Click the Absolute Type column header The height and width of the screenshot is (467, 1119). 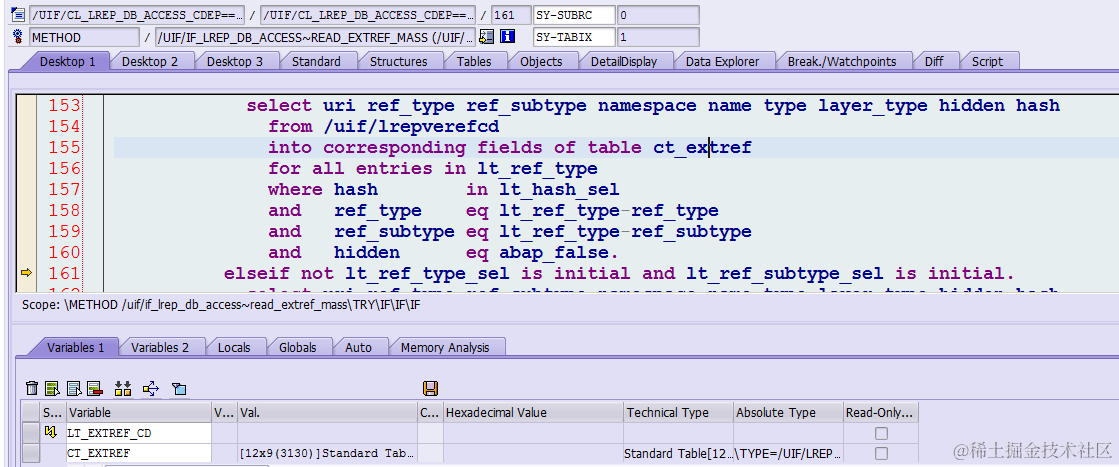click(788, 413)
